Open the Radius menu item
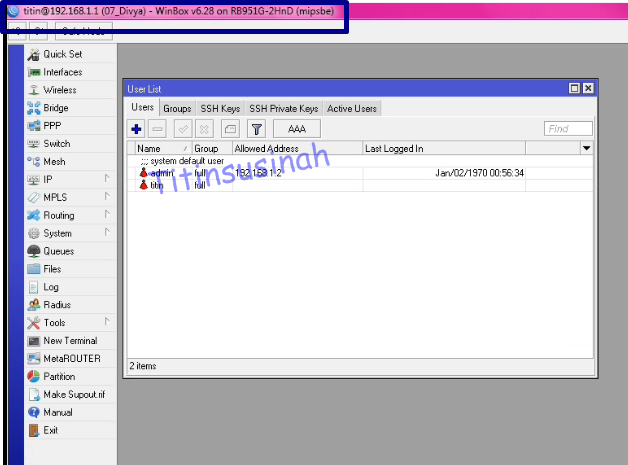628x465 pixels. tap(70, 305)
